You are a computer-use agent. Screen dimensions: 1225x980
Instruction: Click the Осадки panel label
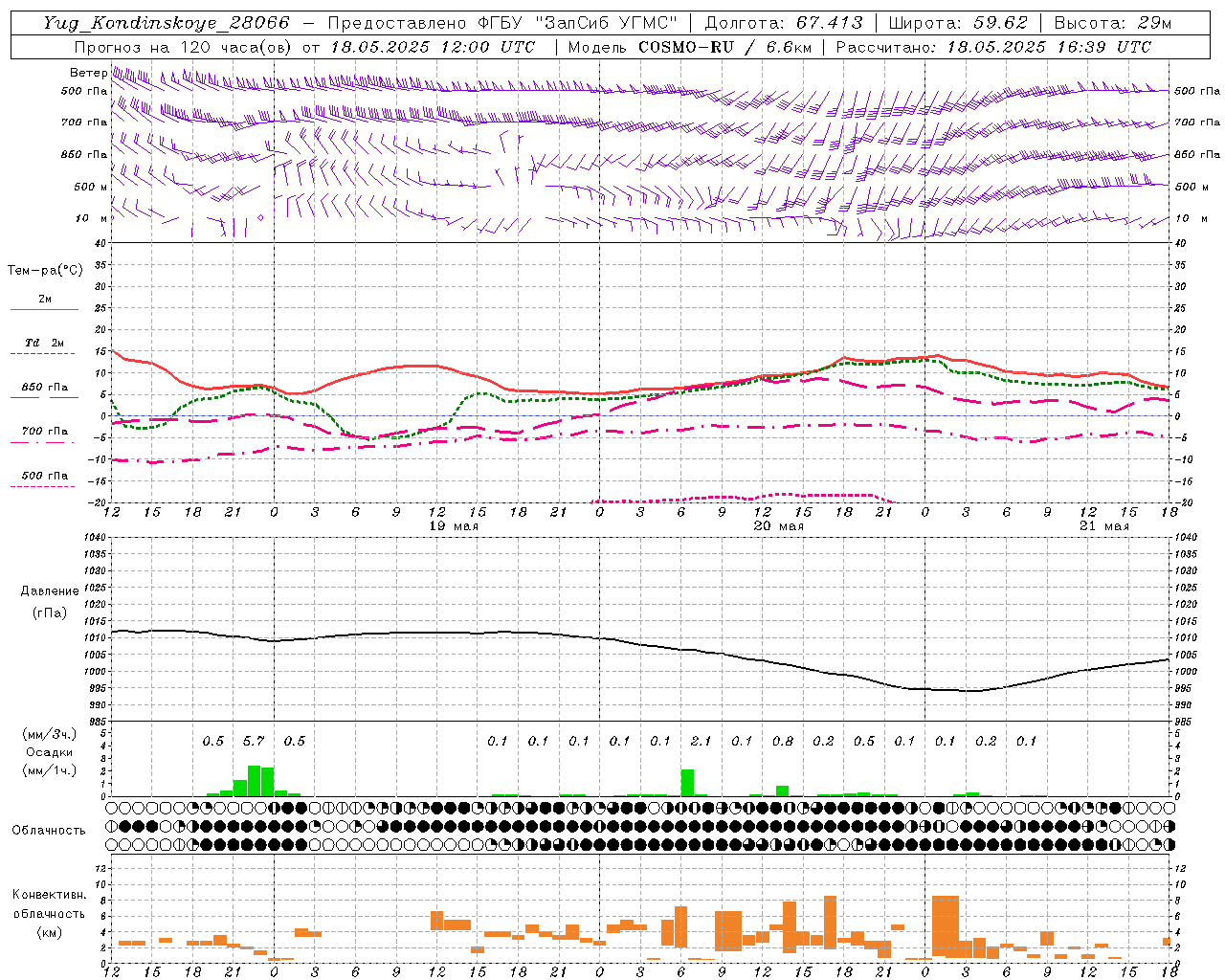(50, 752)
